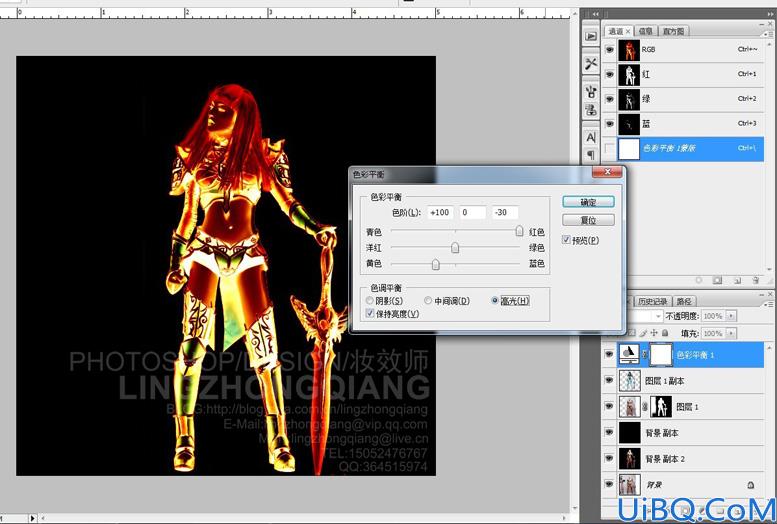Hide the 蓝 channel eye
This screenshot has width=777, height=524.
610,124
